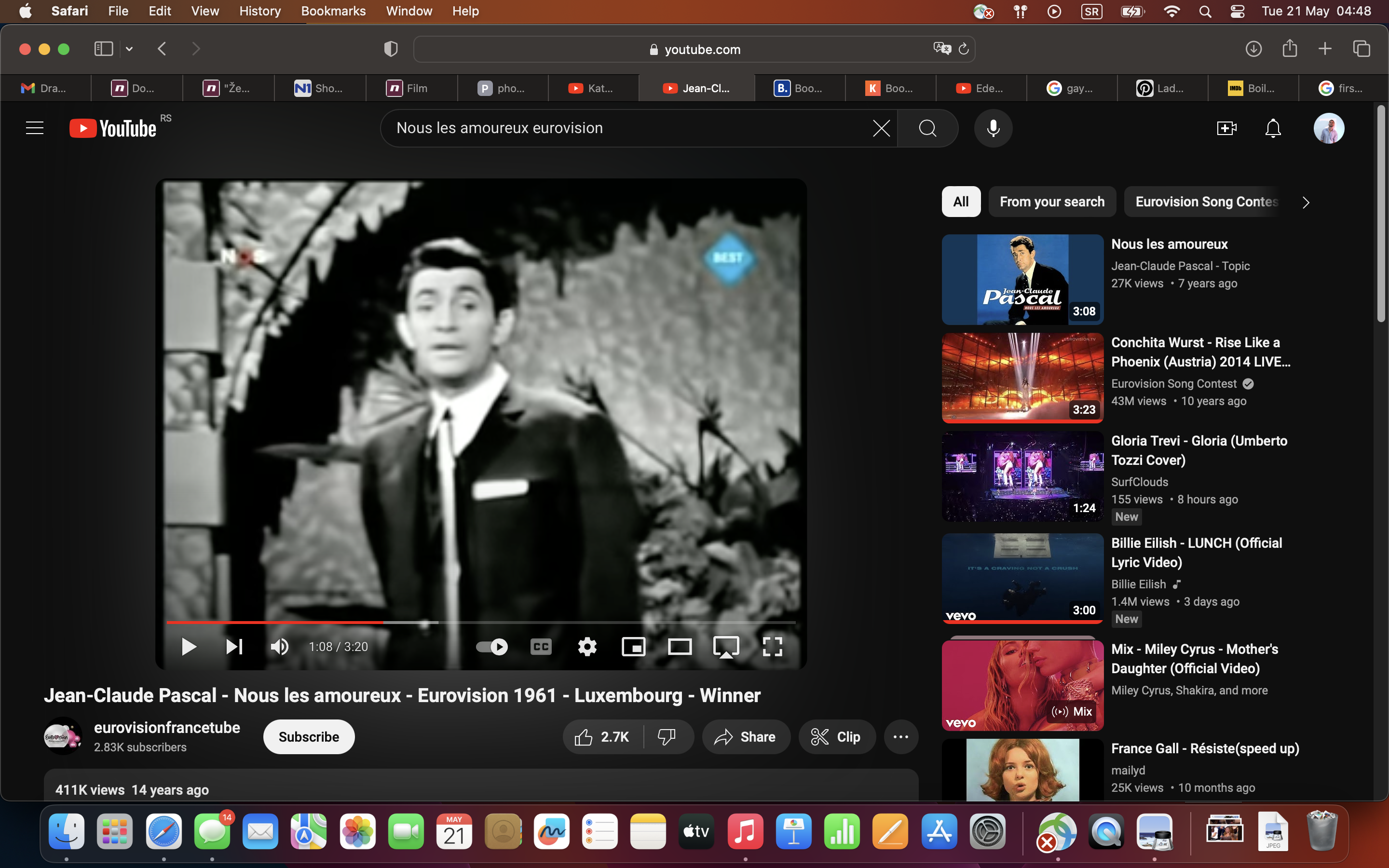
Task: Open the Wi-Fi status menu
Action: (1171, 11)
